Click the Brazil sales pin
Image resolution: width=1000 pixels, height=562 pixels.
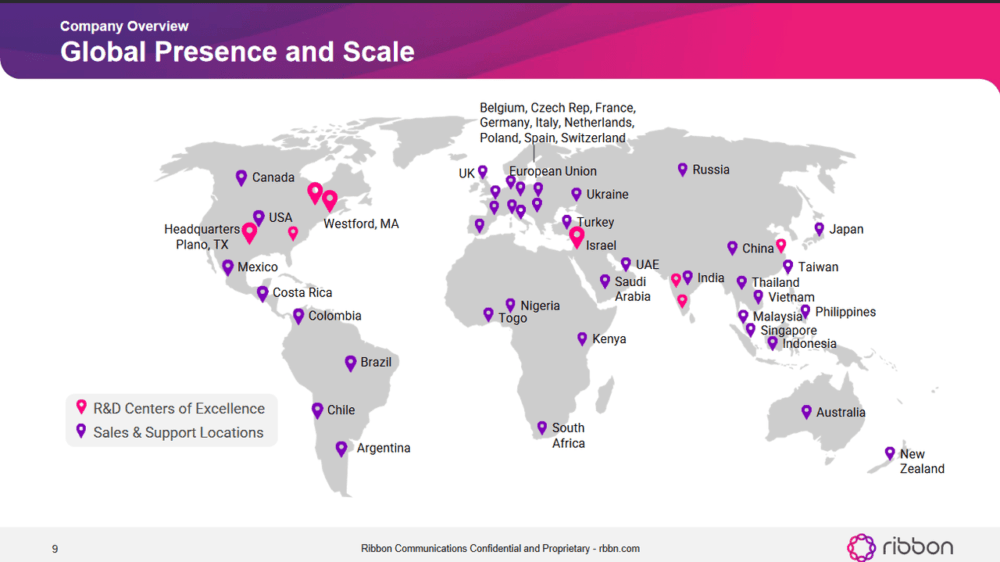coord(350,364)
